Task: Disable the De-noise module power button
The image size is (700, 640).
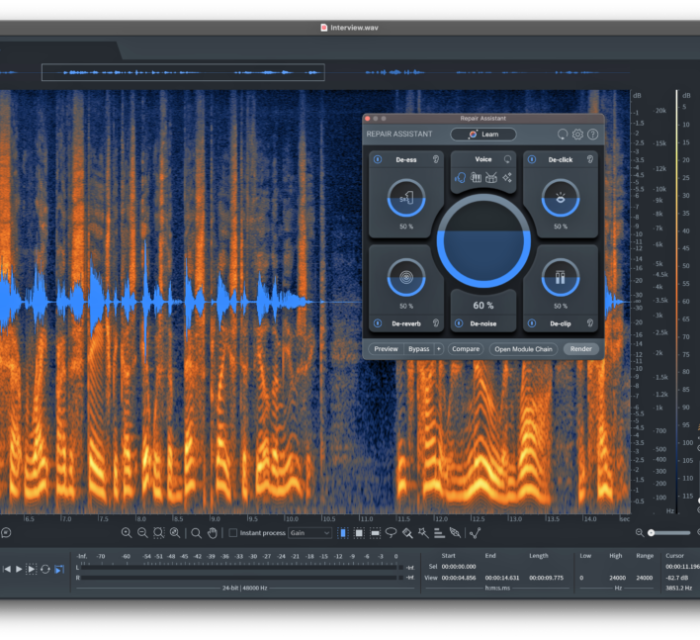Action: [x=458, y=324]
